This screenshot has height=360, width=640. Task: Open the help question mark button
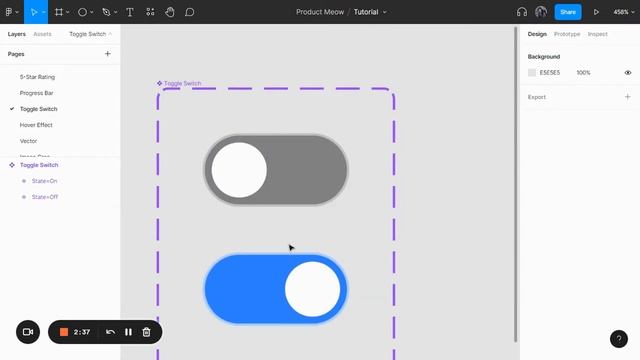tap(619, 339)
